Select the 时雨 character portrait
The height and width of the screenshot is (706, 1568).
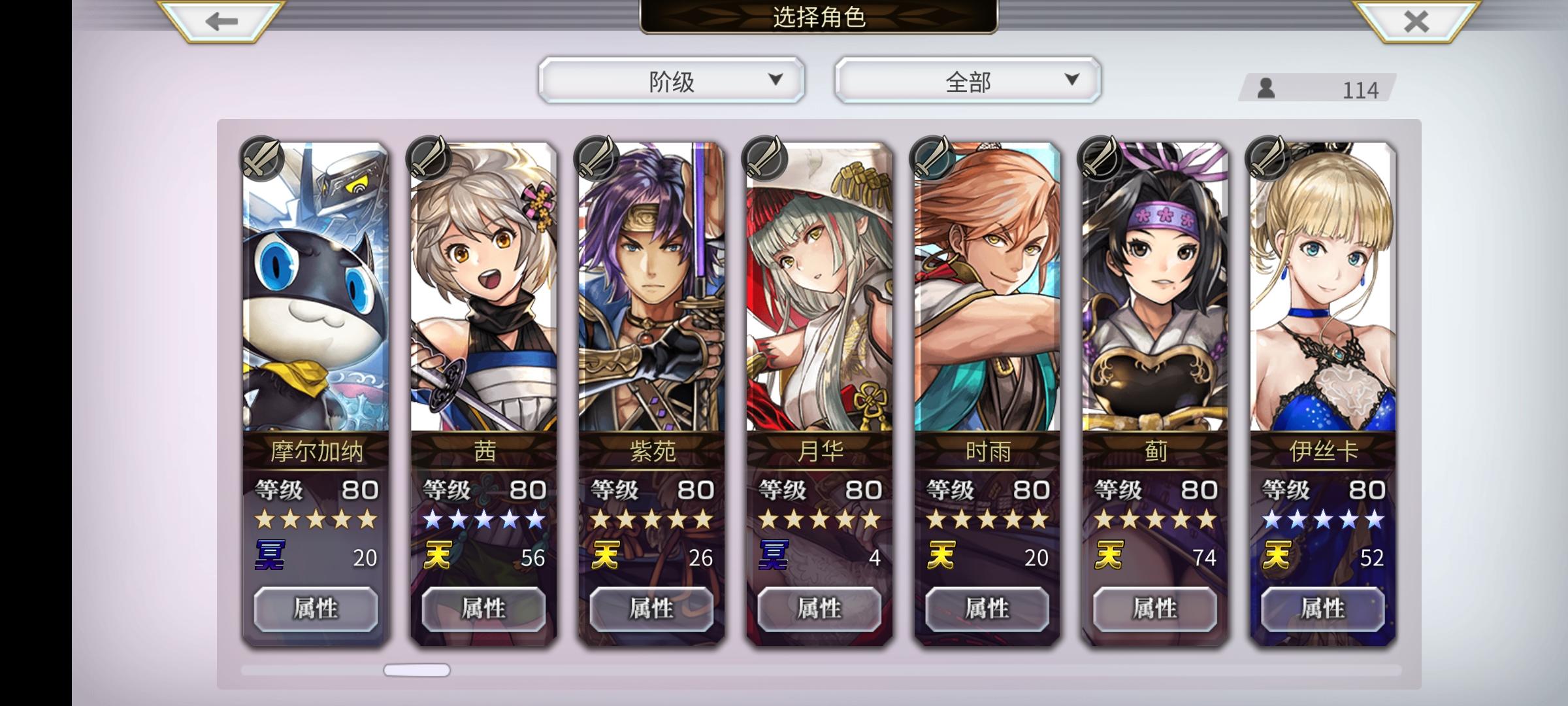click(x=987, y=288)
